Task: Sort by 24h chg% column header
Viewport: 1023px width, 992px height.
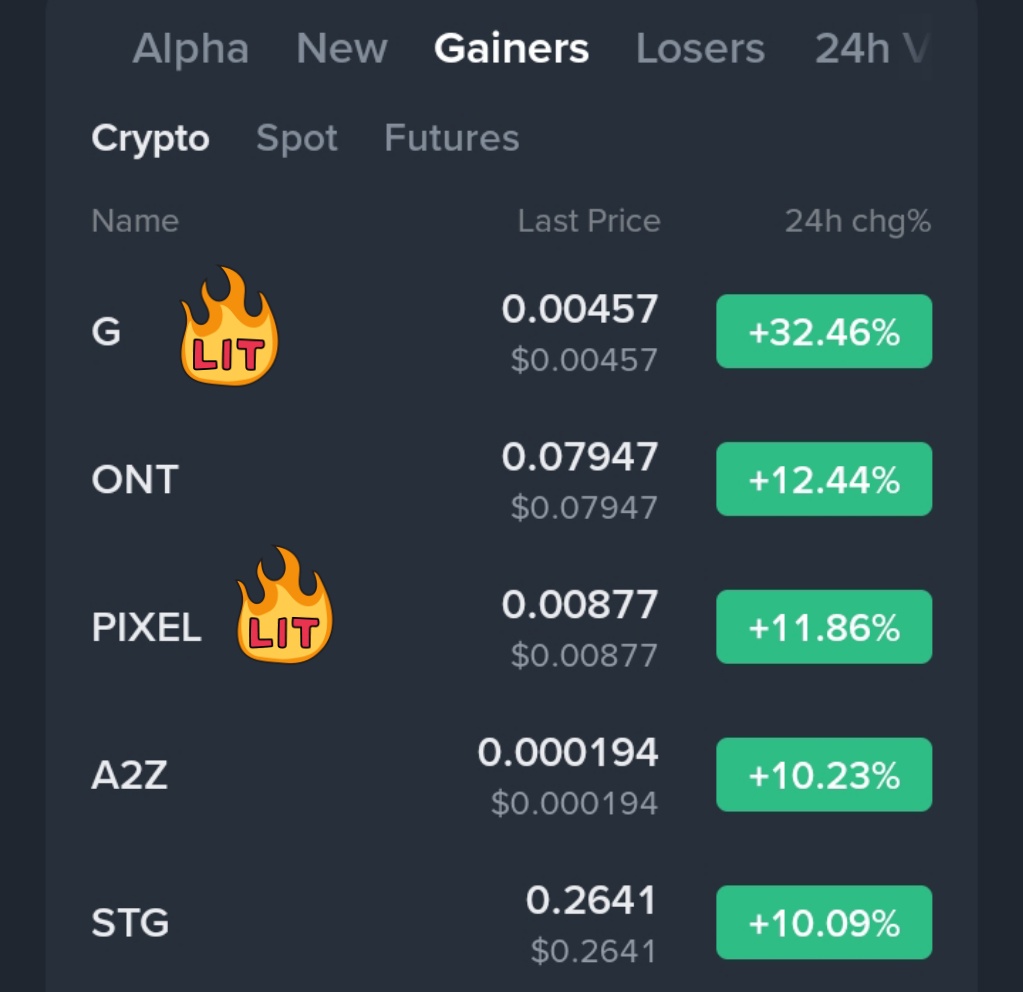Action: 857,221
